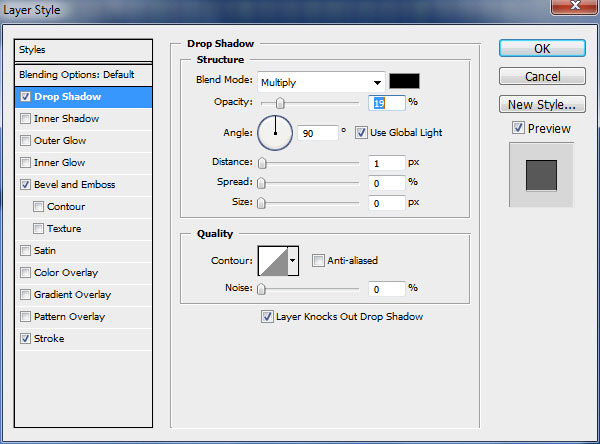Open the black shadow color swatch
Screen dimensions: 600x444
[x=404, y=81]
